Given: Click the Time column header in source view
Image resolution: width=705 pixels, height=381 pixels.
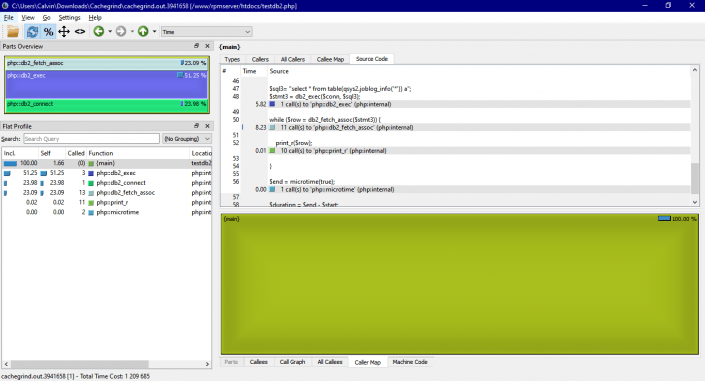Looking at the screenshot, I should click(254, 71).
